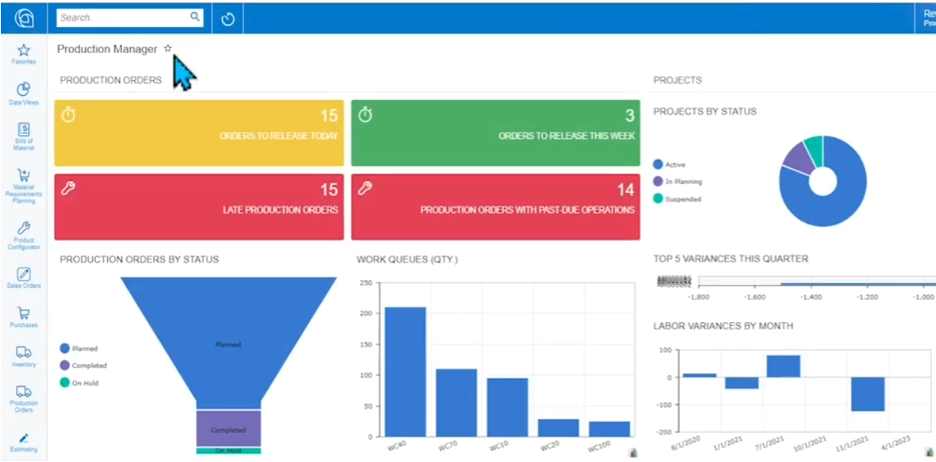Image resolution: width=936 pixels, height=462 pixels.
Task: Click the chart-type icon below Work Queues
Action: point(633,453)
